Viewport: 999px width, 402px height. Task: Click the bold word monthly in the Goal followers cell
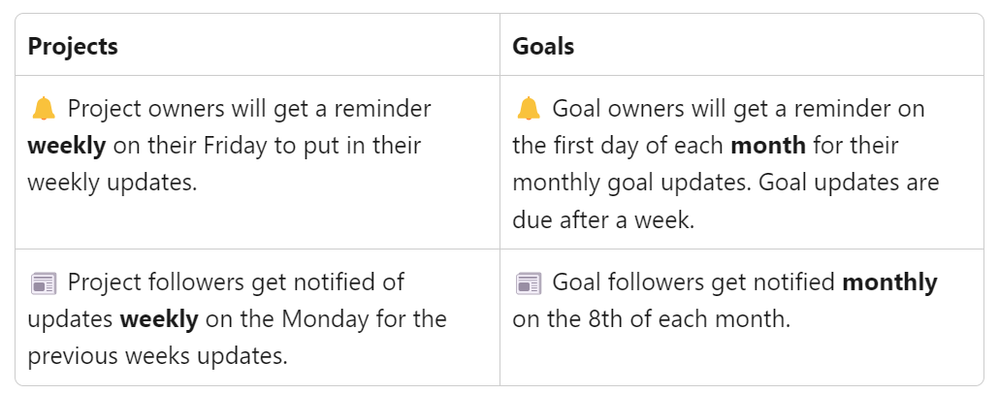(889, 282)
